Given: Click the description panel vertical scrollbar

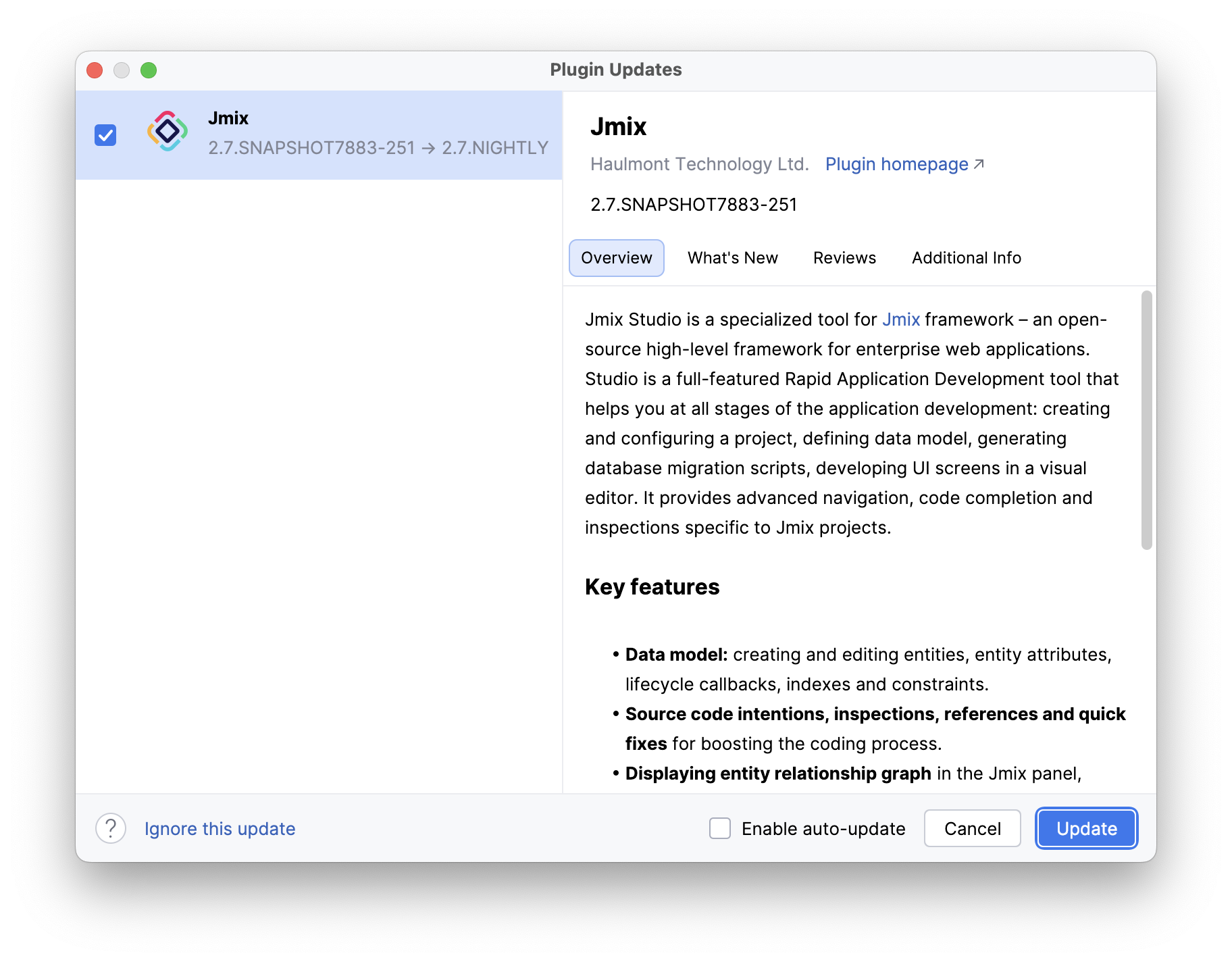Looking at the screenshot, I should 1146,420.
